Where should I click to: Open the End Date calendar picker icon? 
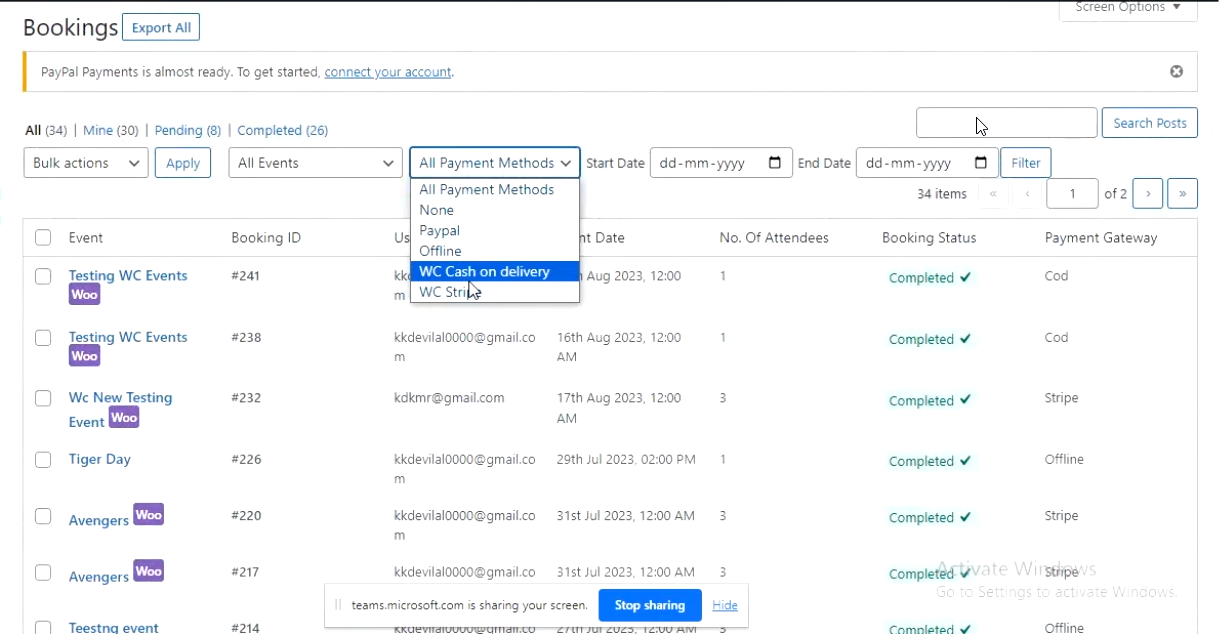(981, 163)
